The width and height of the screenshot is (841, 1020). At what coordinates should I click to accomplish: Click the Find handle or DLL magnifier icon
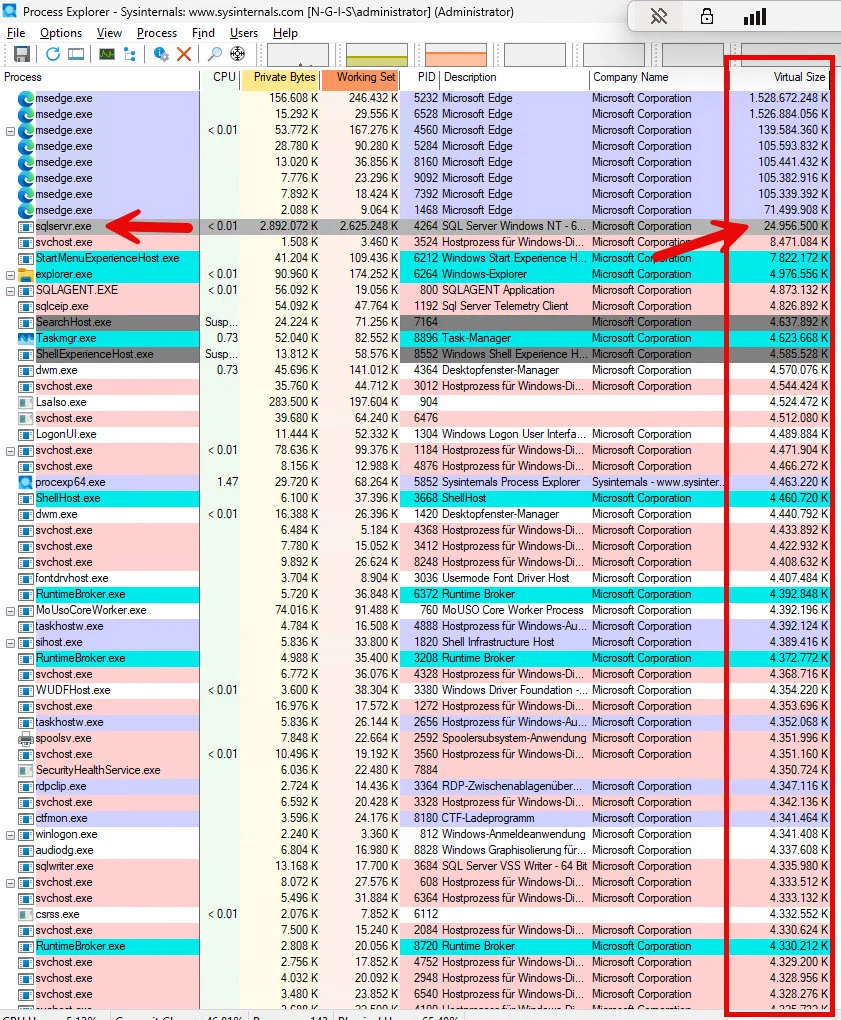[x=214, y=54]
